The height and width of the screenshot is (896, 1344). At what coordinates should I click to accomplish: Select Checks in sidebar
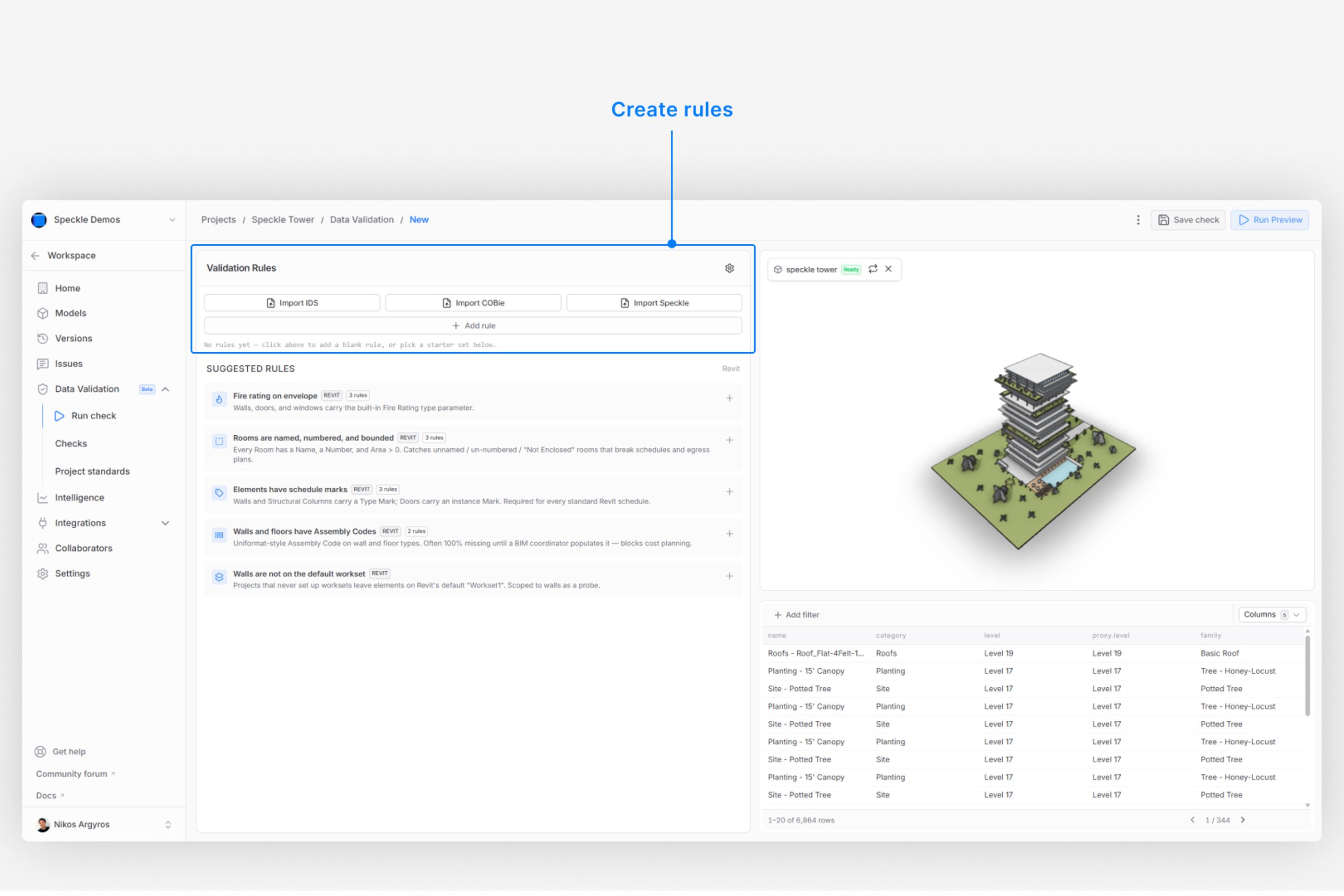(71, 444)
